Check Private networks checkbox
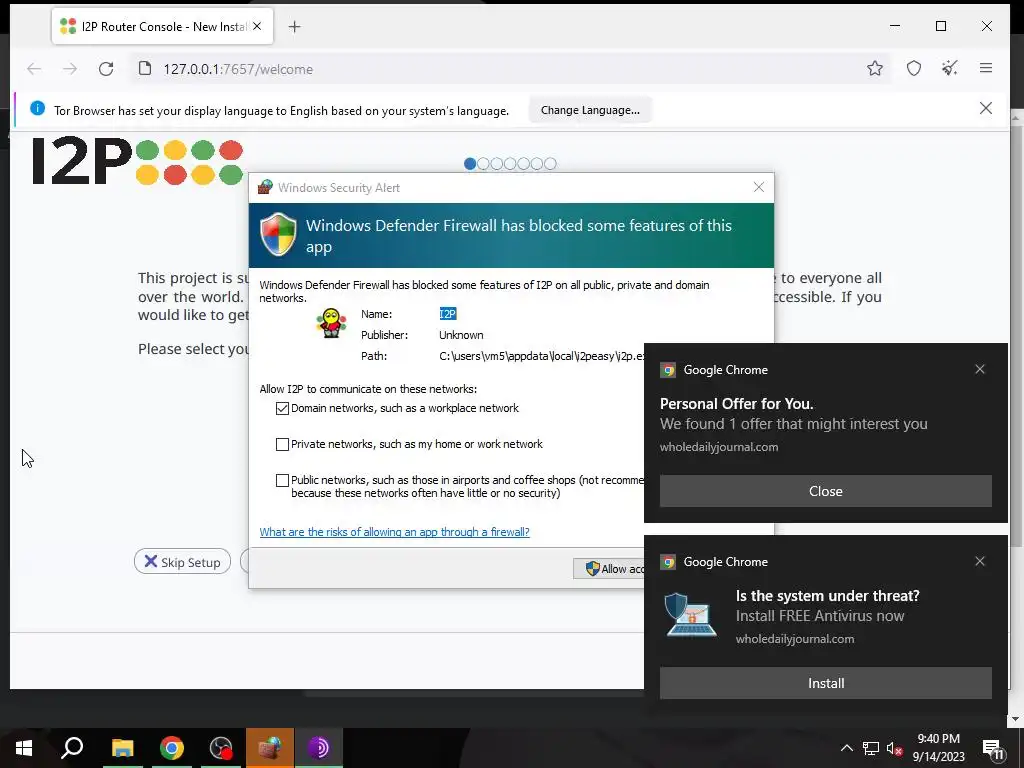Image resolution: width=1024 pixels, height=768 pixels. click(282, 444)
